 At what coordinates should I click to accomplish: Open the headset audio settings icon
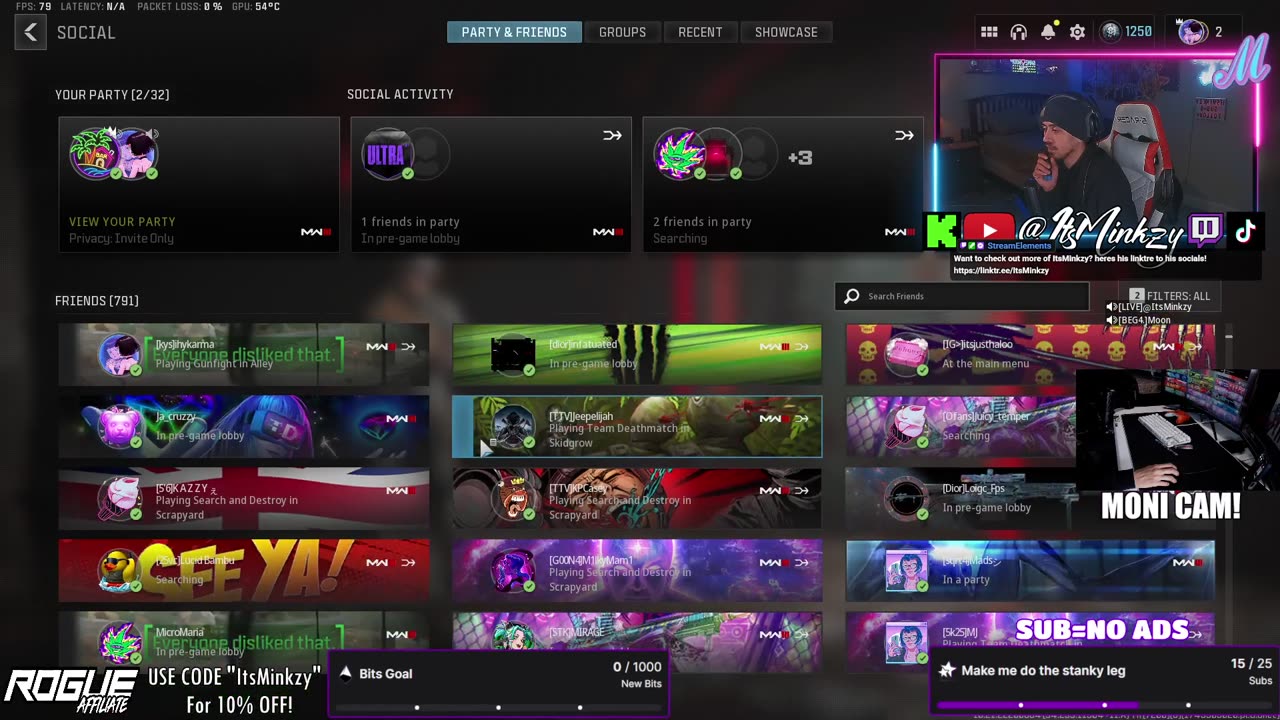tap(1019, 32)
